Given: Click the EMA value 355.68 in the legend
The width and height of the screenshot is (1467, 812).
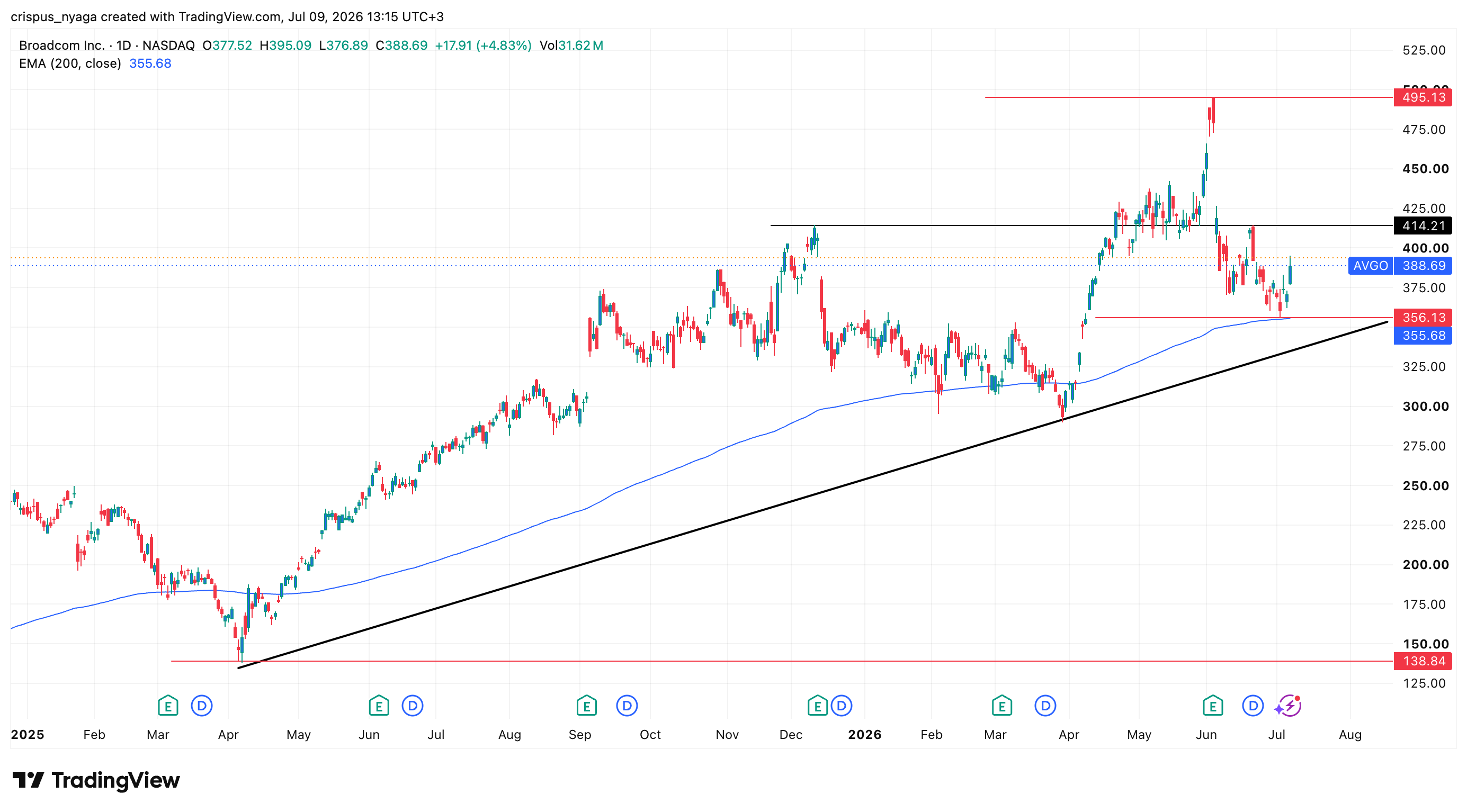Looking at the screenshot, I should 150,63.
